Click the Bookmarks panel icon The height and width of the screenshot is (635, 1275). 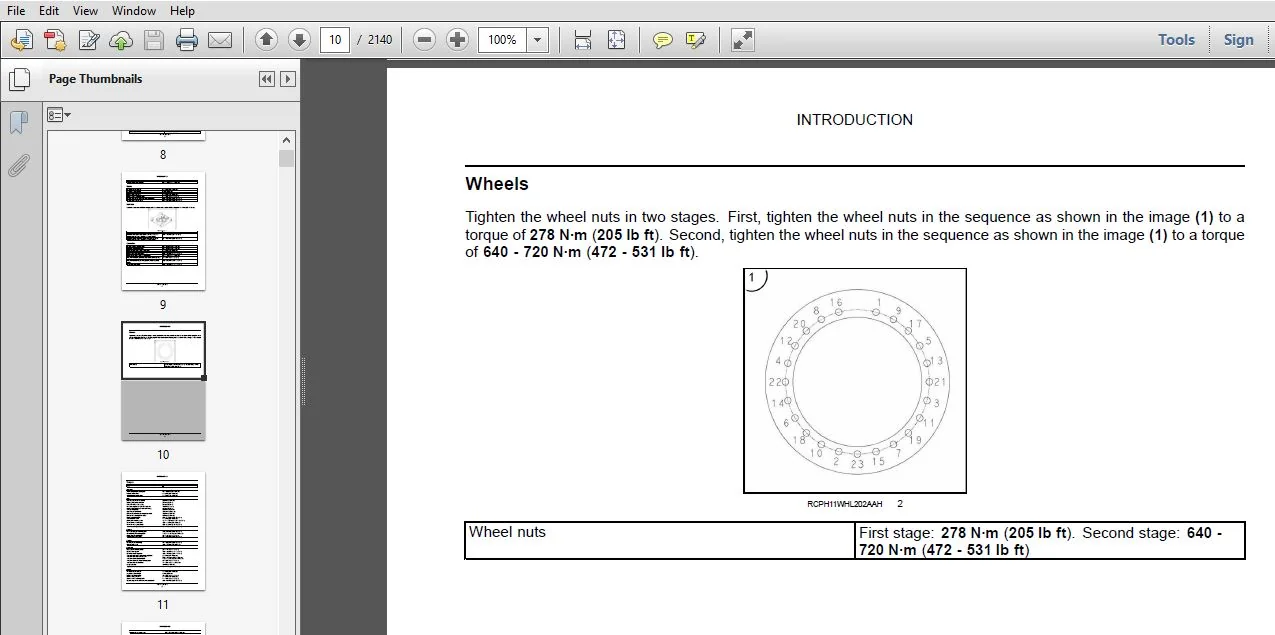[19, 123]
